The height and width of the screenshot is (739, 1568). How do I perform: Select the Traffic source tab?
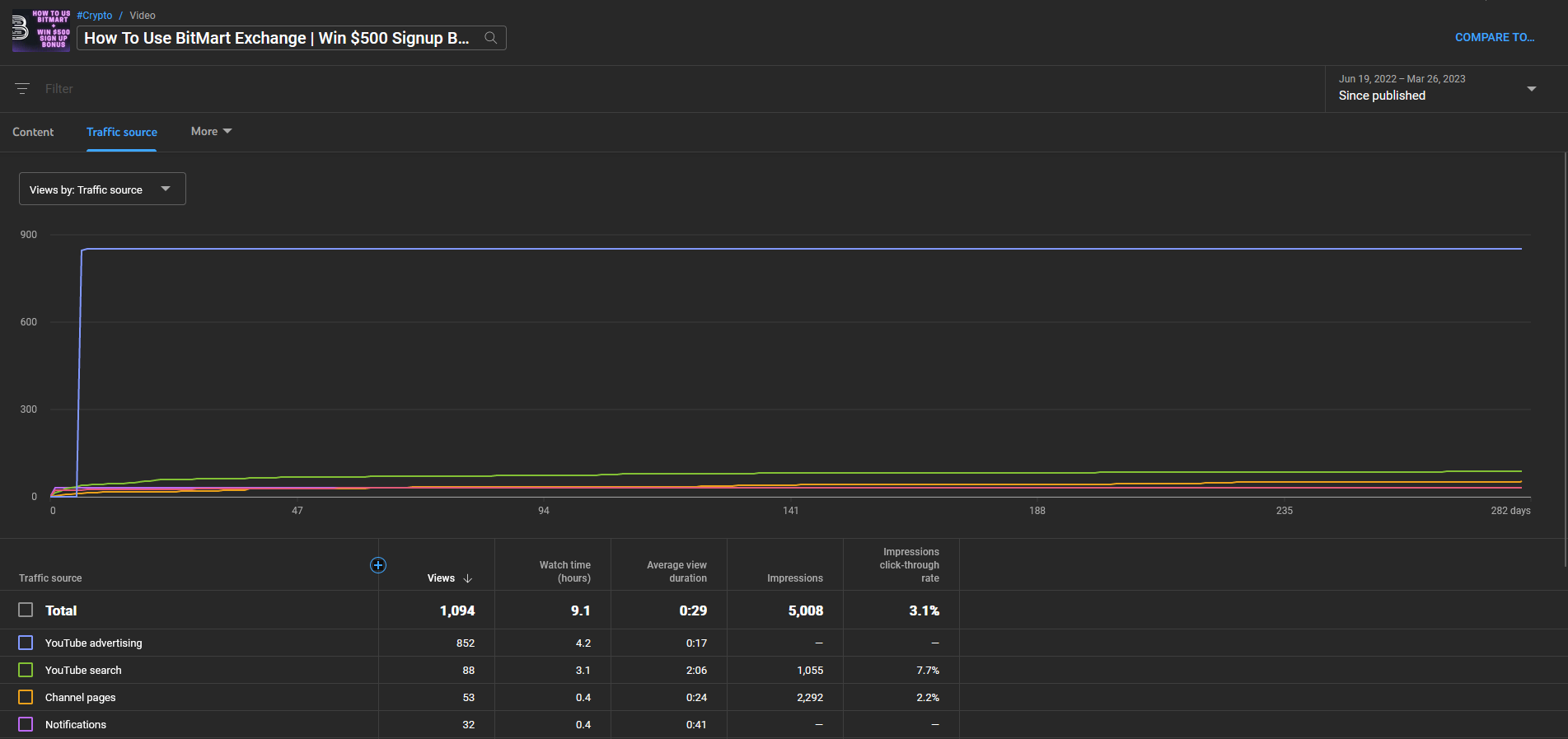click(x=122, y=132)
